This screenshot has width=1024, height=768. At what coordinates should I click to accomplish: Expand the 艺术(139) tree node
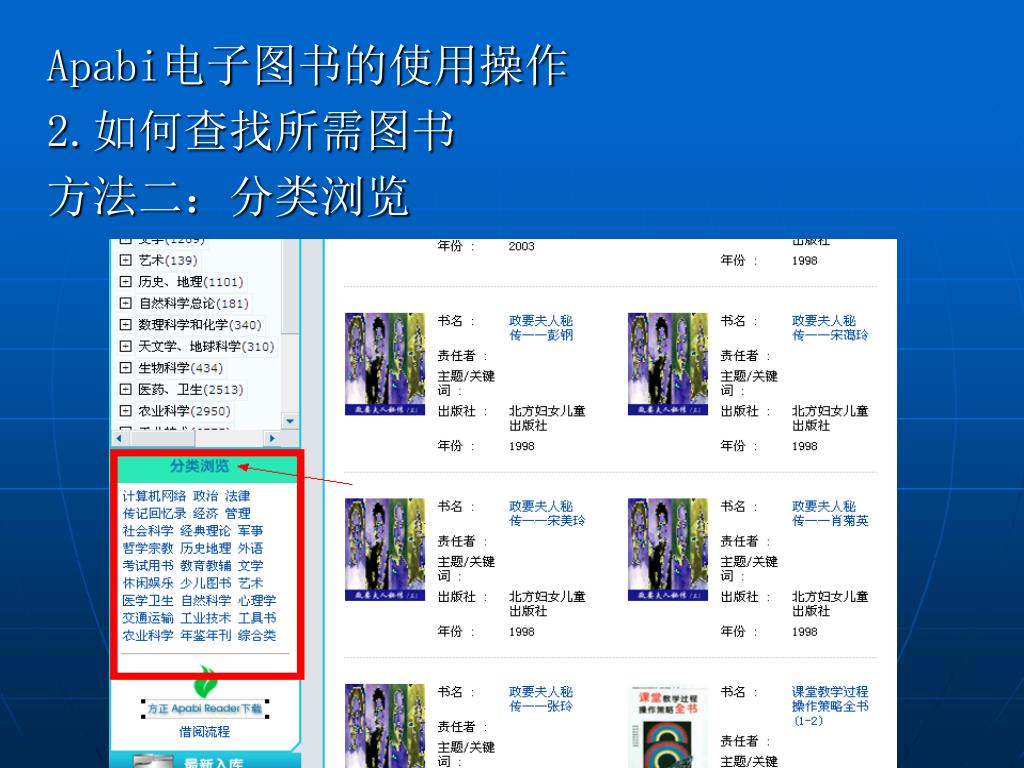coord(125,261)
